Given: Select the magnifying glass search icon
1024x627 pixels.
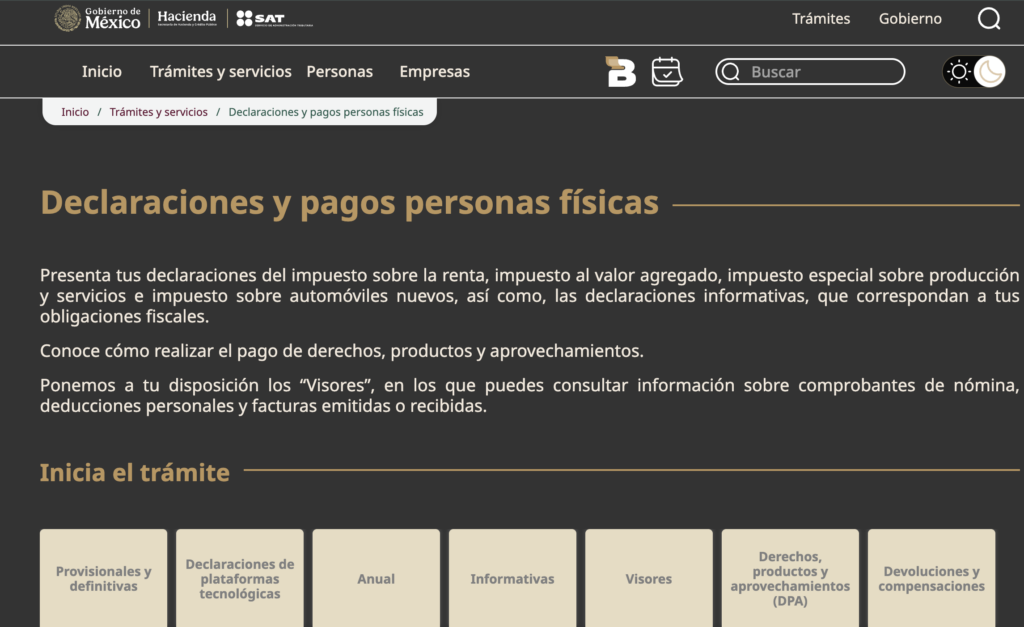Looking at the screenshot, I should [988, 18].
